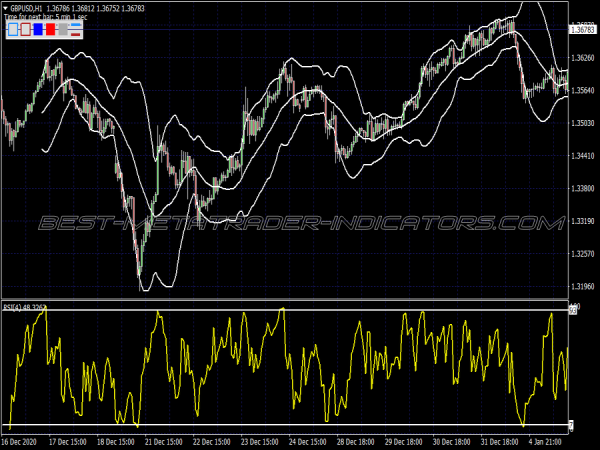Select the gray square button
Image resolution: width=600 pixels, height=450 pixels.
point(63,29)
